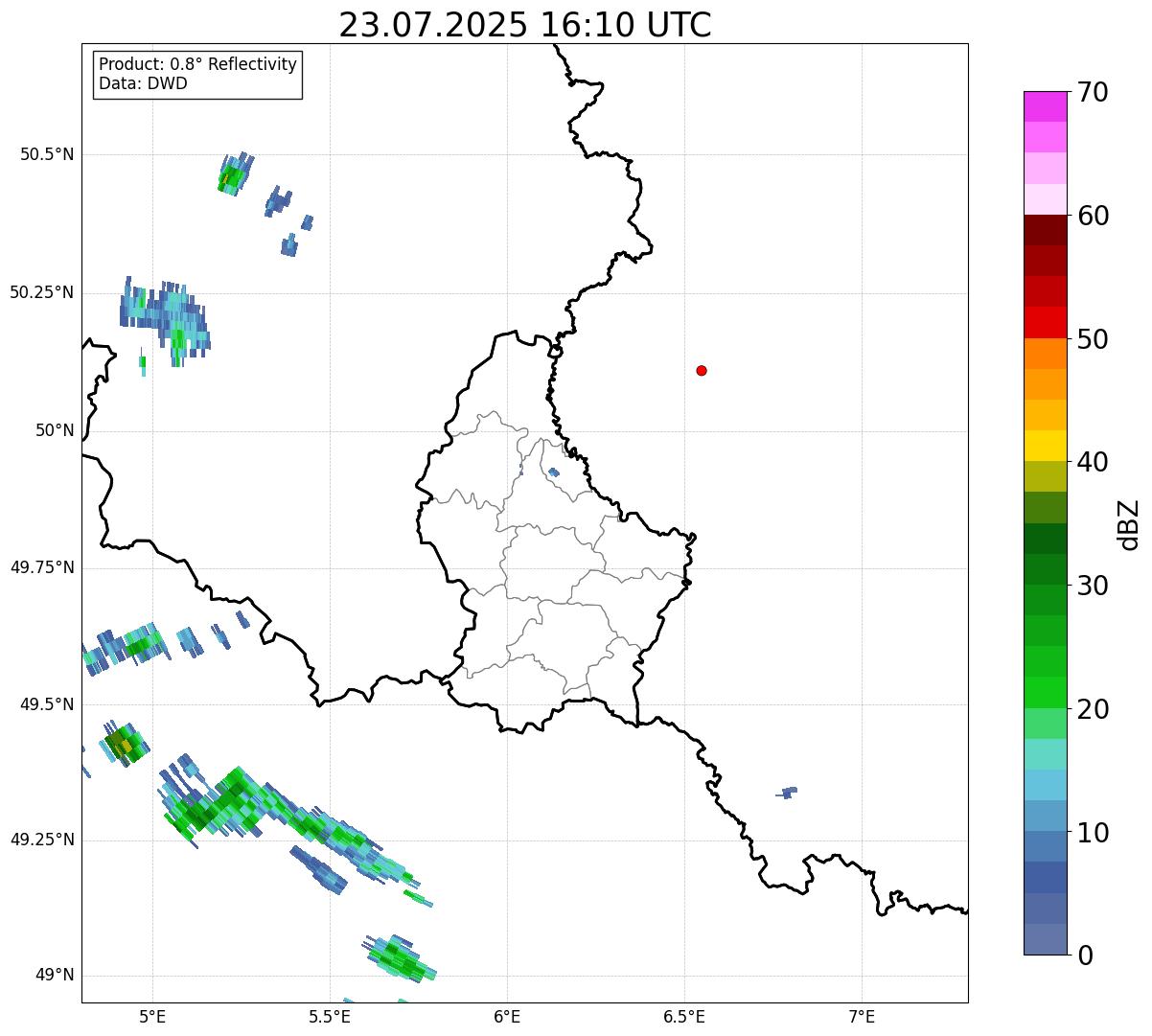The image size is (1152, 1036).
Task: Click the red location marker dot
Action: pyautogui.click(x=702, y=370)
